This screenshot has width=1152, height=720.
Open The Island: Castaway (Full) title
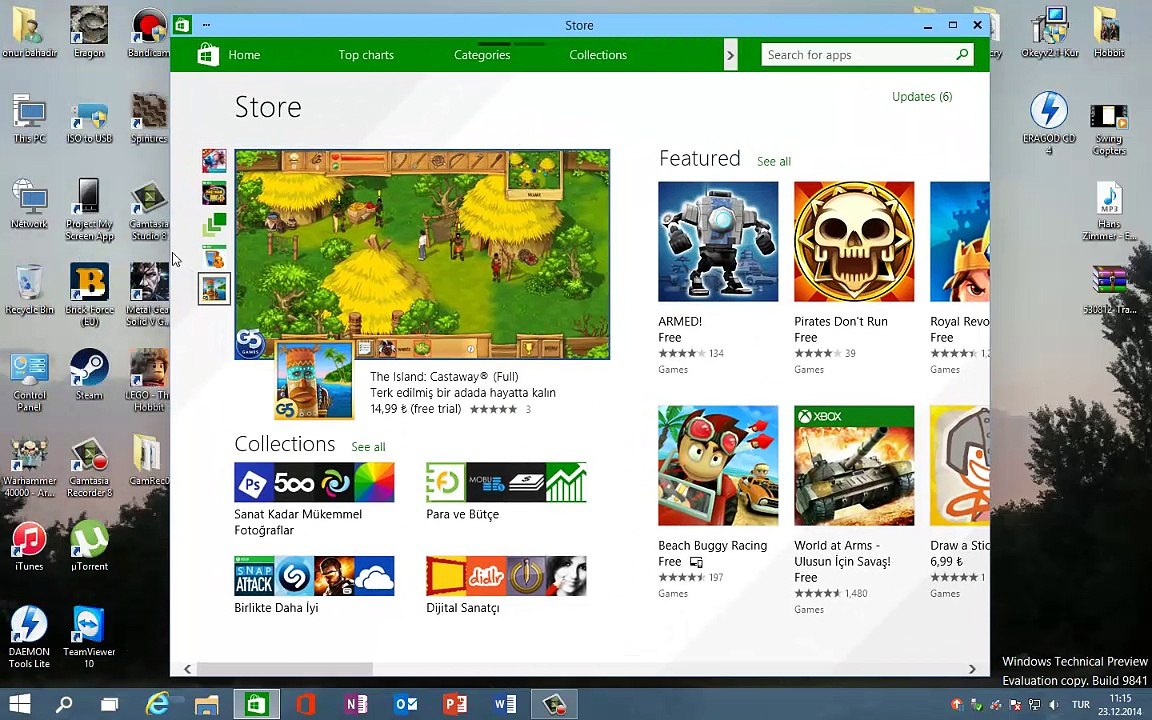(444, 376)
